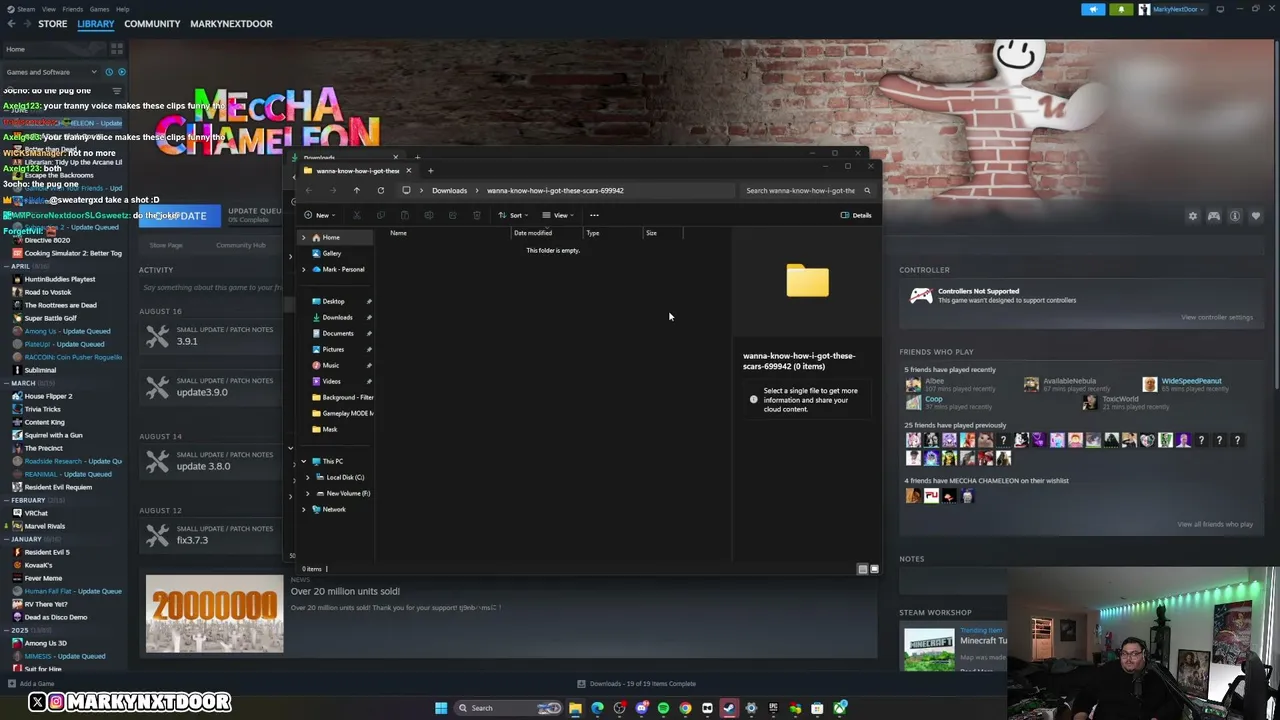Expand Local Disk (C:) in navigation pane
The height and width of the screenshot is (720, 1280).
308,477
